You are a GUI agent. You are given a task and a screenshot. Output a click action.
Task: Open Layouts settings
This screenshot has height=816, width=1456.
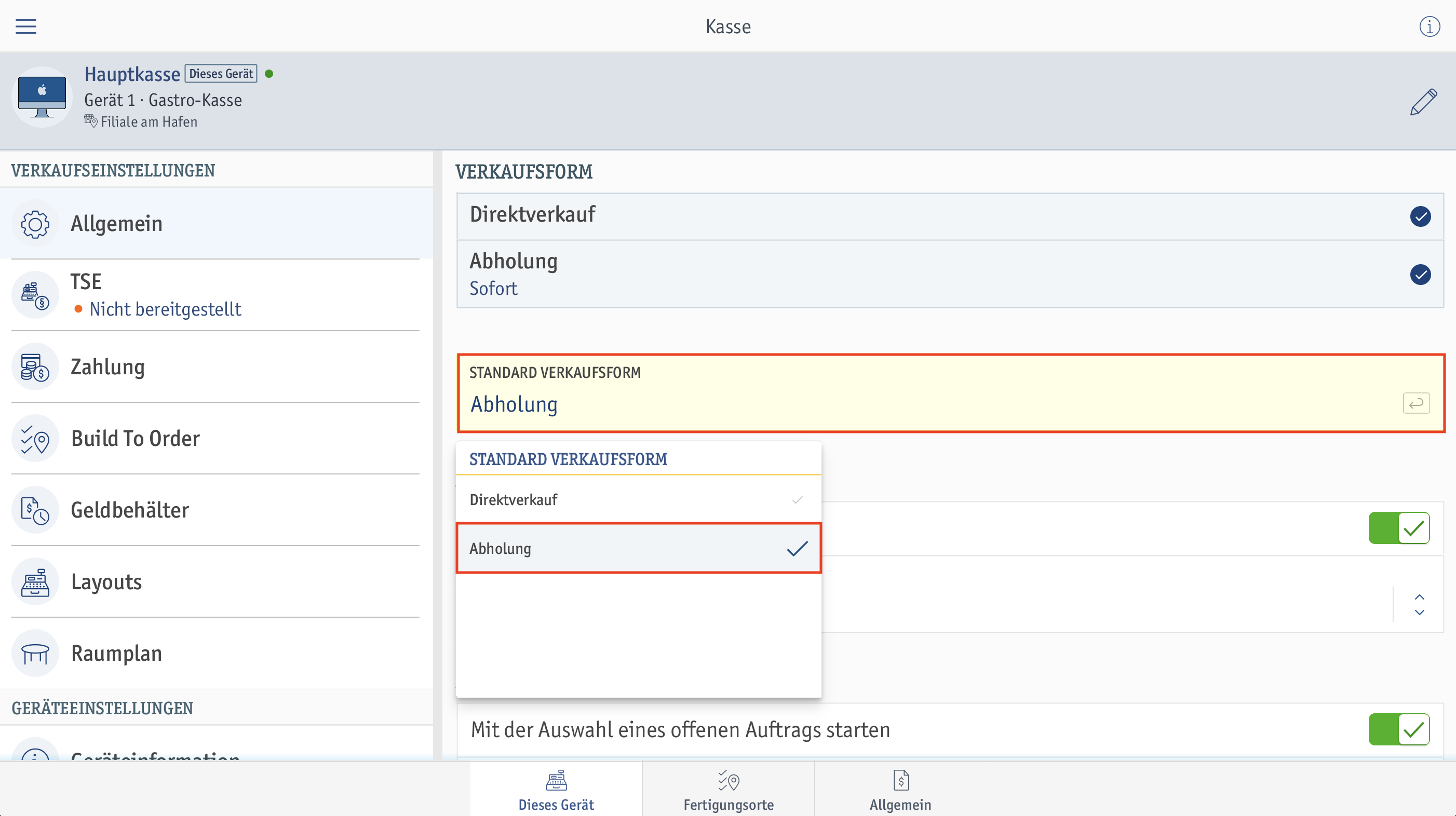(217, 581)
